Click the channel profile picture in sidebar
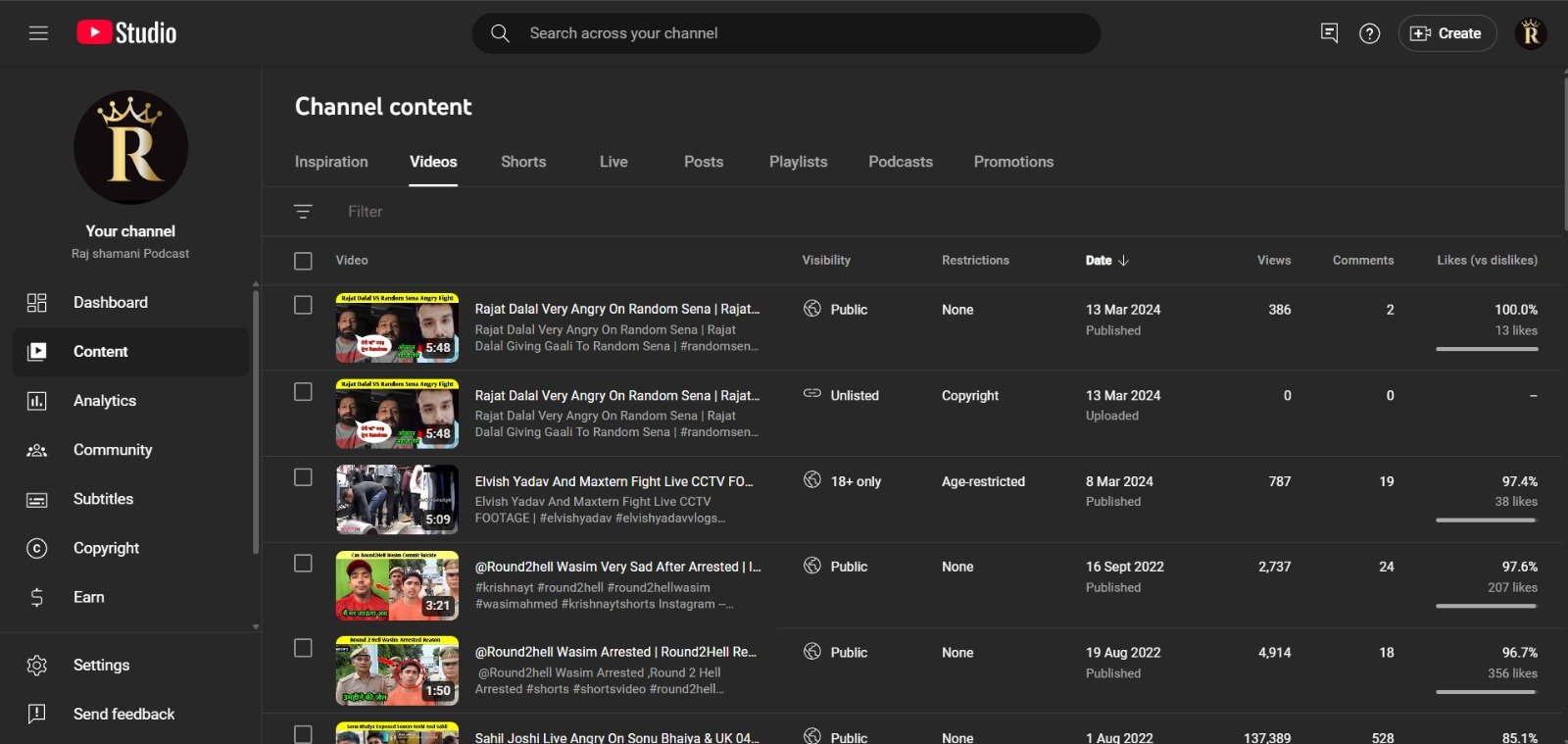The width and height of the screenshot is (1568, 744). (x=130, y=148)
